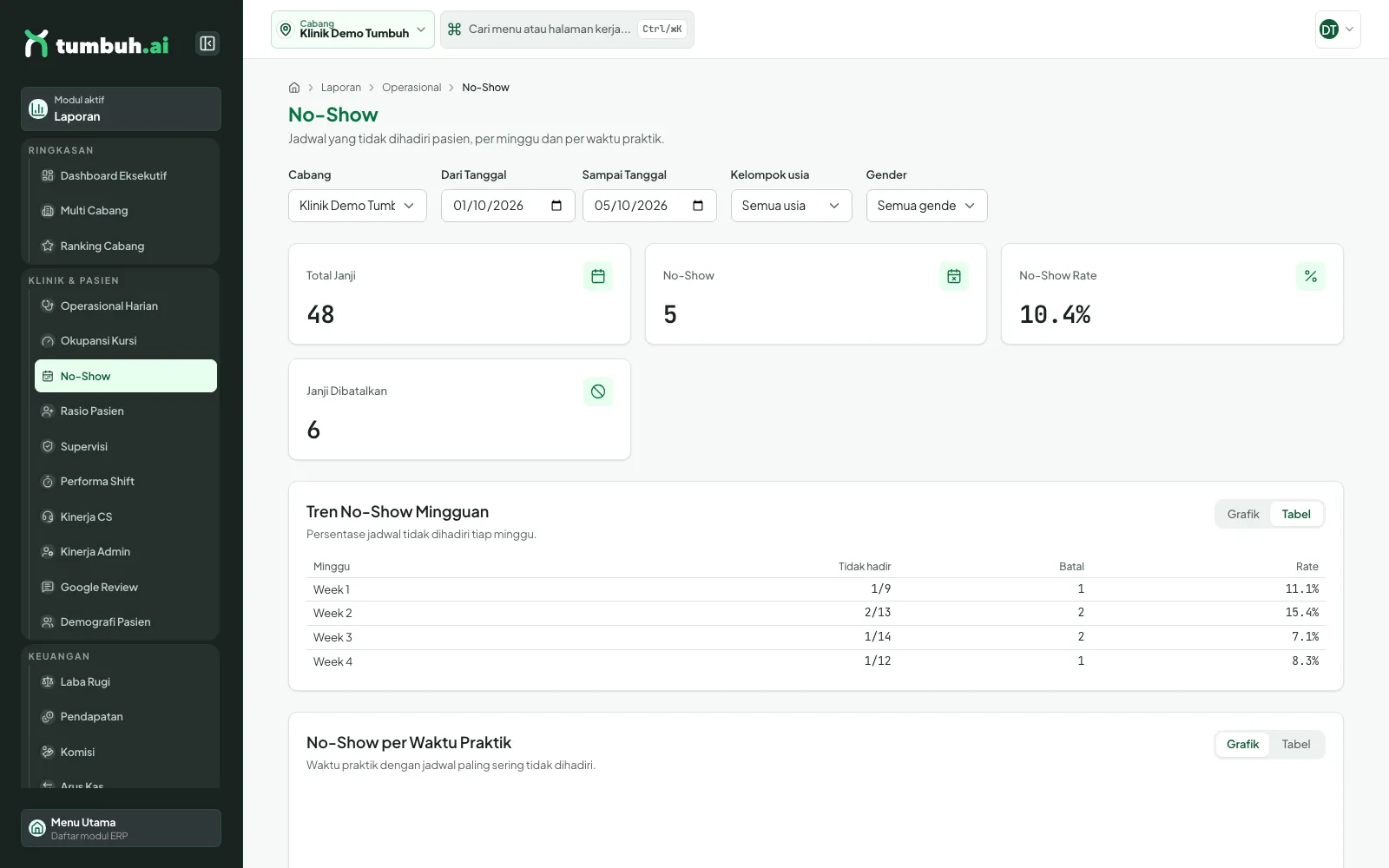Viewport: 1389px width, 868px height.
Task: Click the command search icon in the top bar
Action: (x=454, y=30)
